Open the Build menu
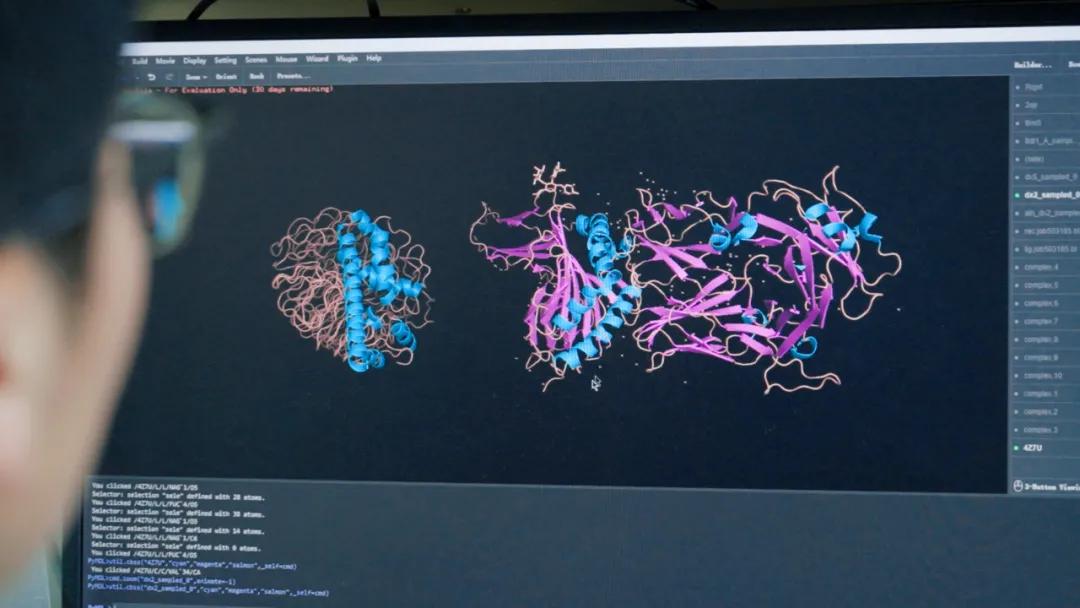1080x608 pixels. [x=139, y=61]
